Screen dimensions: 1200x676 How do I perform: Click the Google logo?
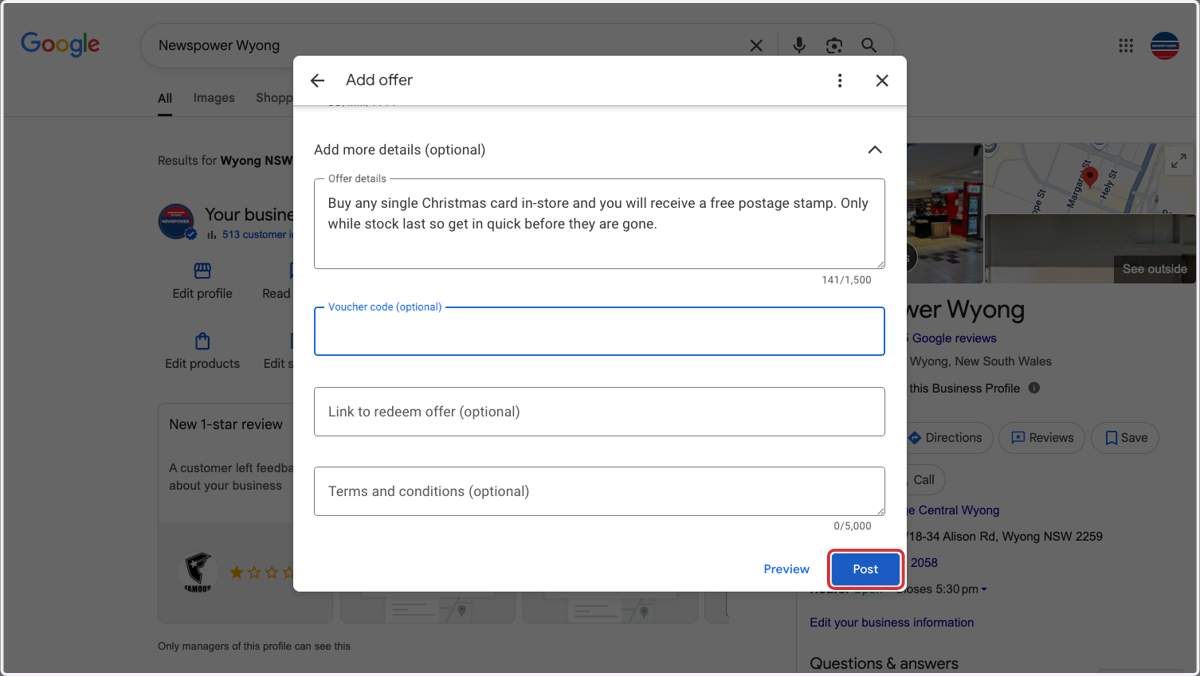pyautogui.click(x=60, y=45)
